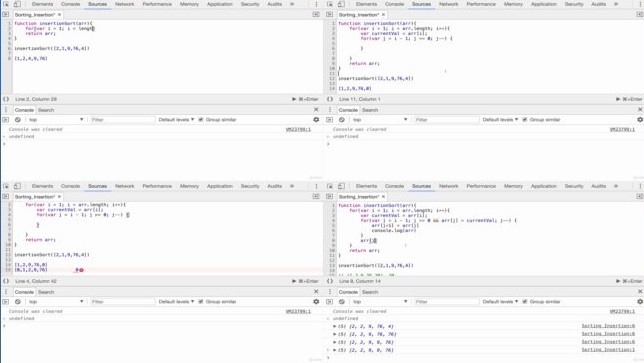
Task: Open the Search drawer tab in bottom-right panel
Action: (x=370, y=292)
